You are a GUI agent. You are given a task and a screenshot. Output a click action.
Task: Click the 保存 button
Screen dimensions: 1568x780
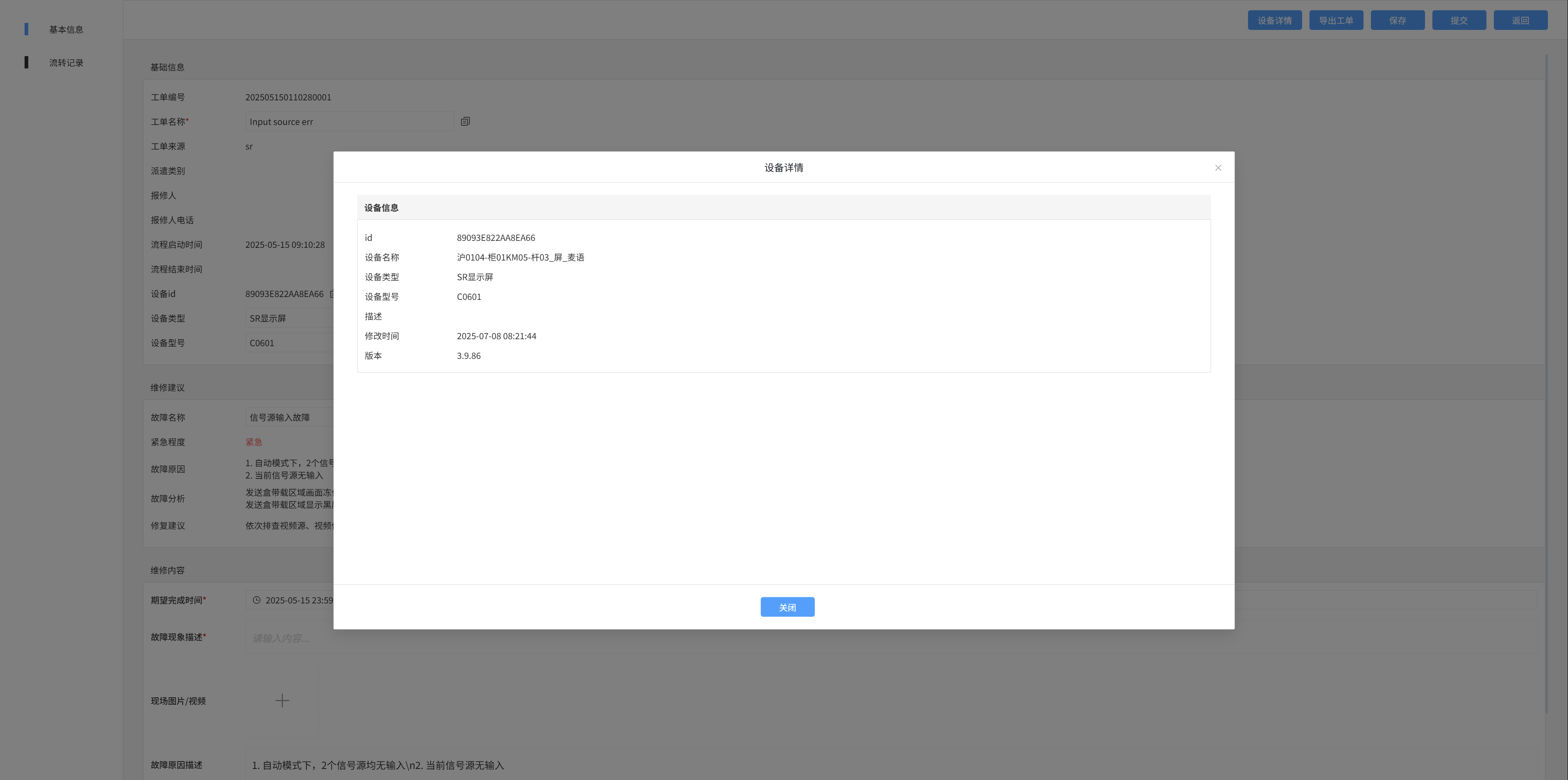click(1398, 20)
